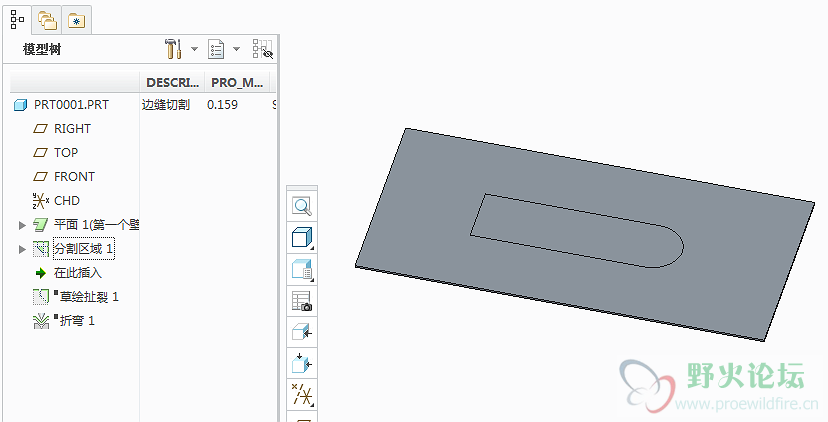
Task: Expand the 平面 1 feature node
Action: [x=22, y=225]
